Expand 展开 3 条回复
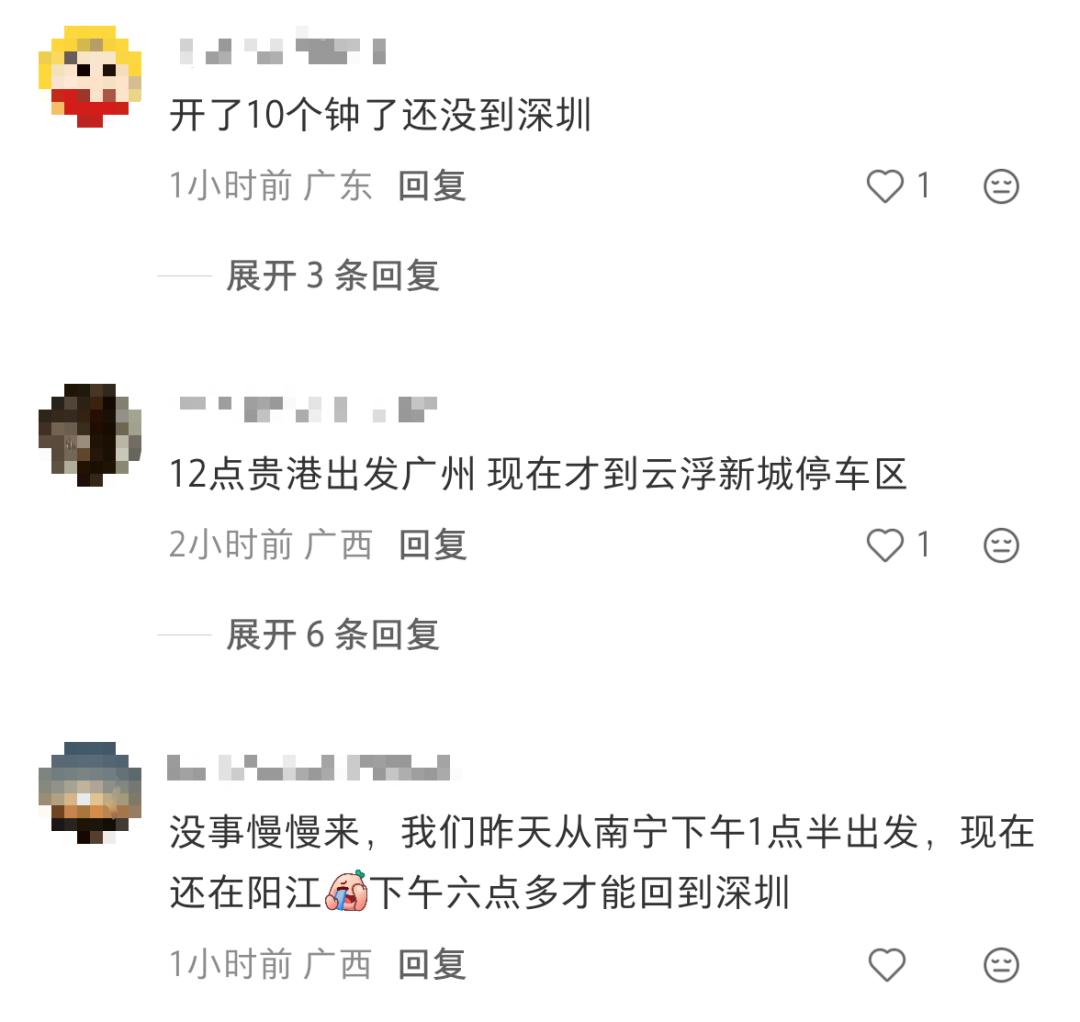Viewport: 1080px width, 1022px height. pyautogui.click(x=333, y=275)
